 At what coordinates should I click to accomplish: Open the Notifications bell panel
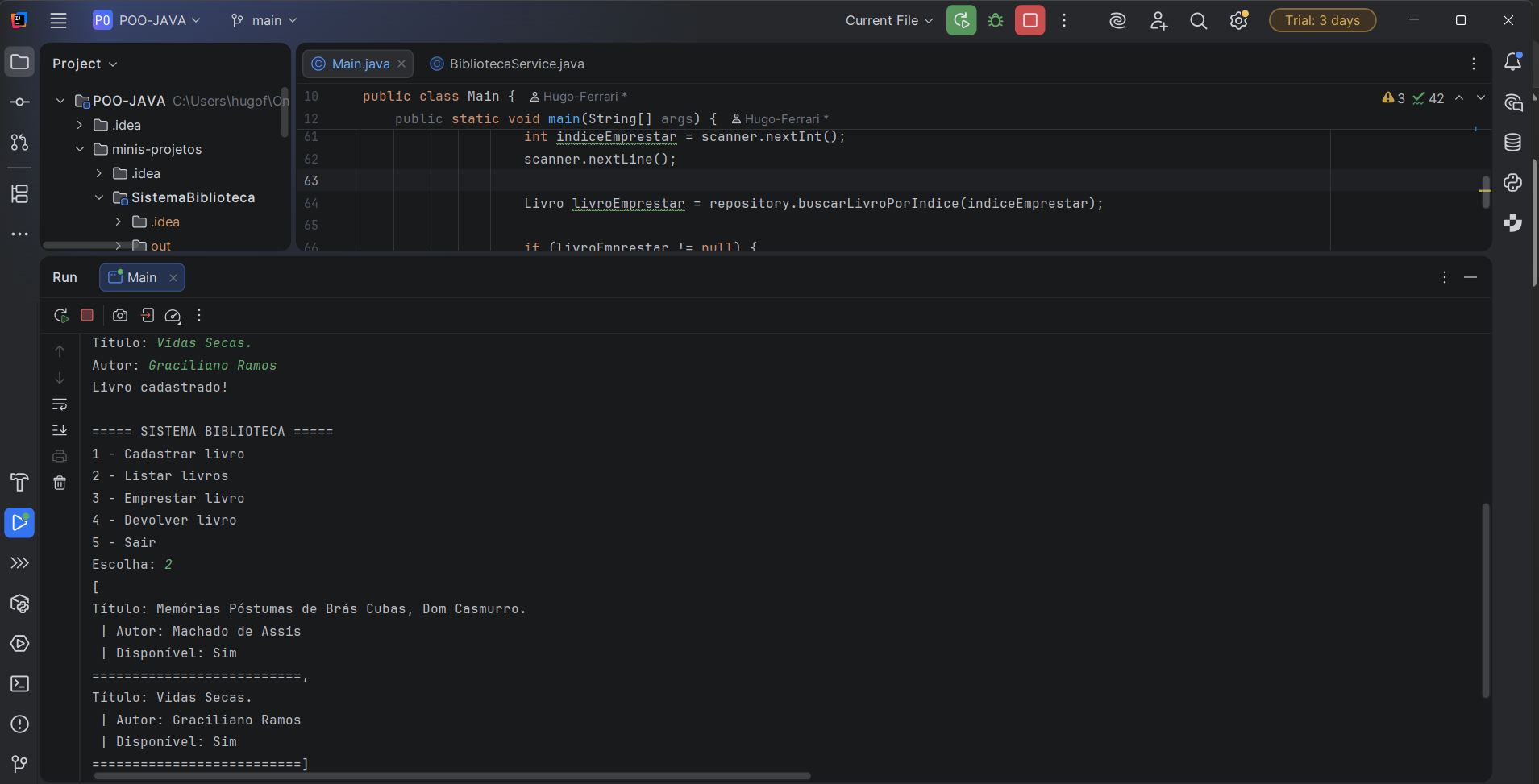[1512, 62]
